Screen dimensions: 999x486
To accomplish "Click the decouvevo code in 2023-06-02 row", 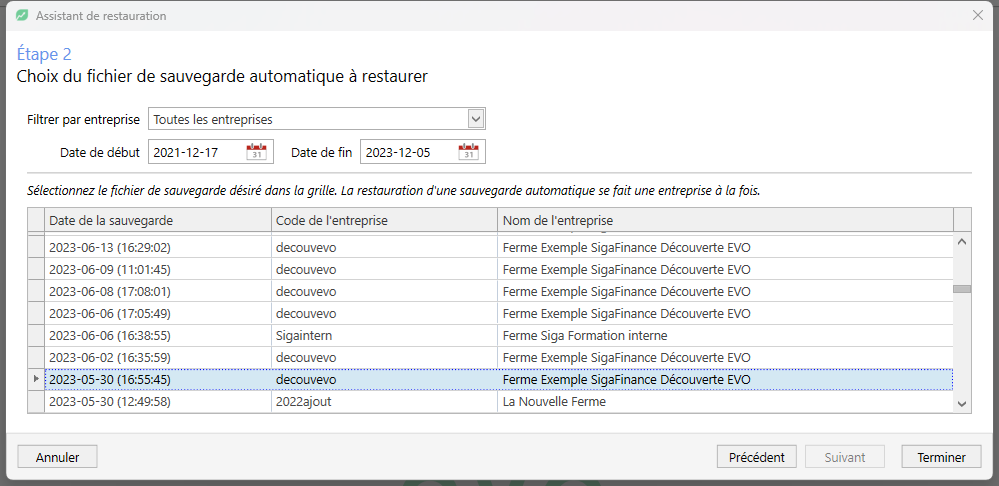I will [384, 357].
